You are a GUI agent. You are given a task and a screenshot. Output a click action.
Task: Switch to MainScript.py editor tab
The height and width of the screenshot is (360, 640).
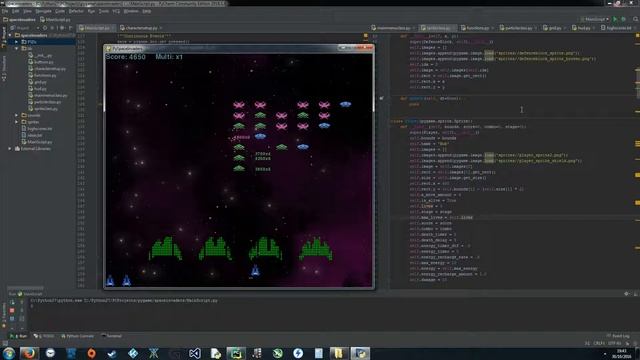coord(97,28)
